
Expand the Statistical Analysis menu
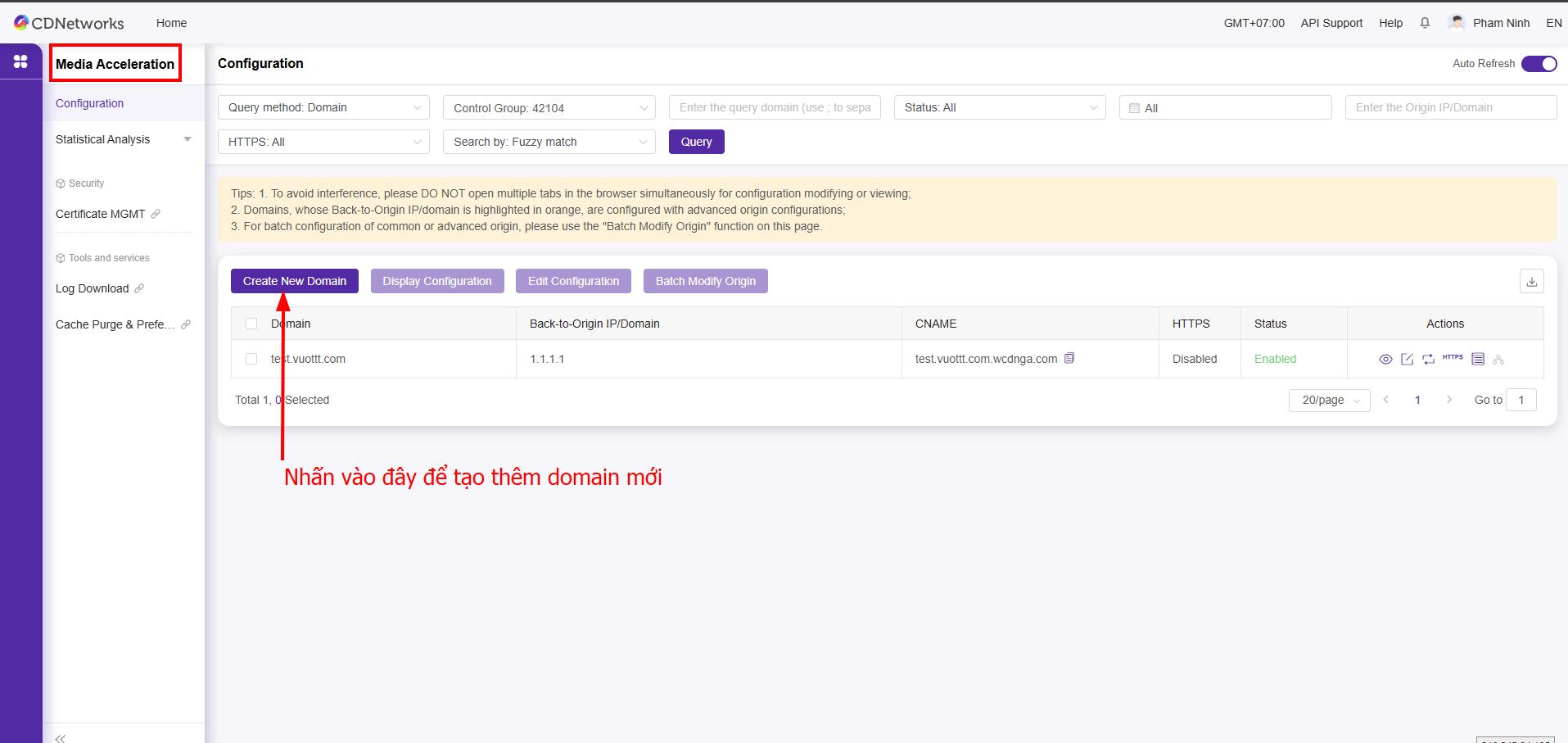point(123,139)
